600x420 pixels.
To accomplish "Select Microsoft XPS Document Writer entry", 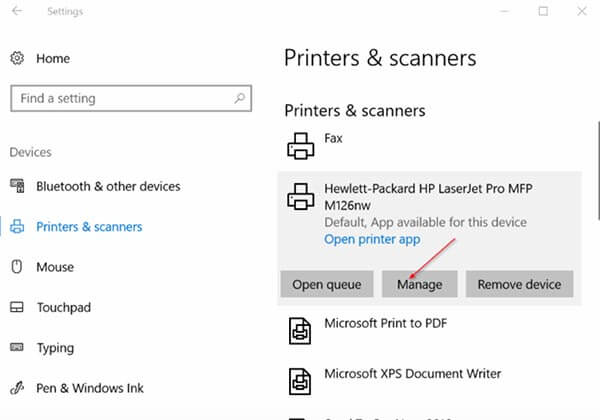I will click(429, 381).
